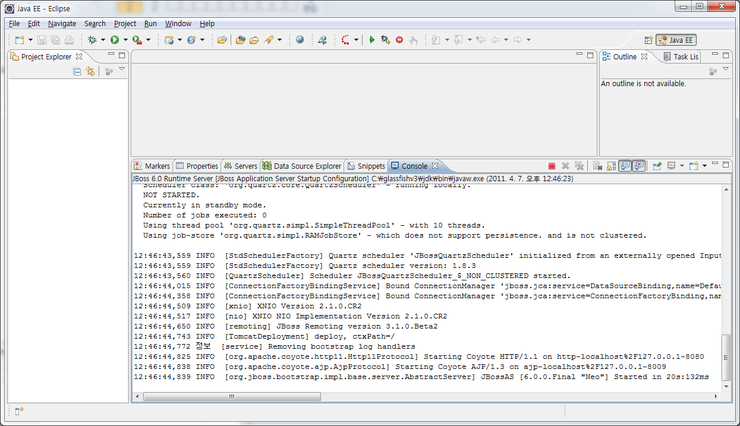This screenshot has height=426, width=740.
Task: Click the Search flashlight icon
Action: [269, 40]
